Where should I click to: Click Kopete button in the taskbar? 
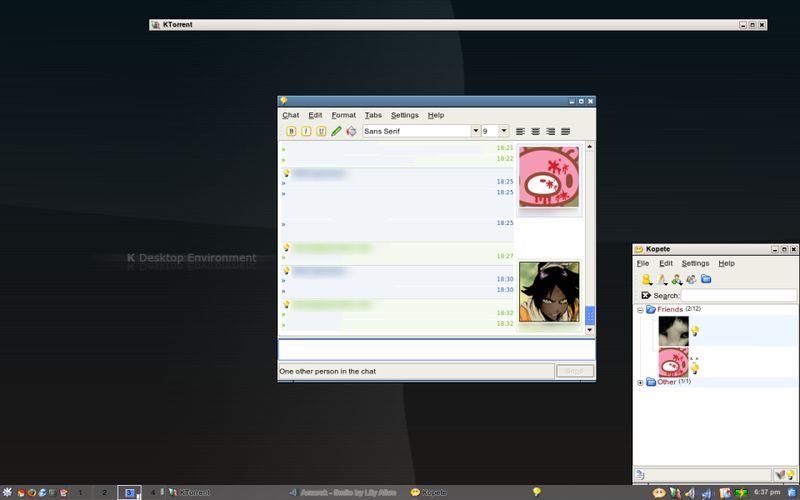pyautogui.click(x=428, y=492)
